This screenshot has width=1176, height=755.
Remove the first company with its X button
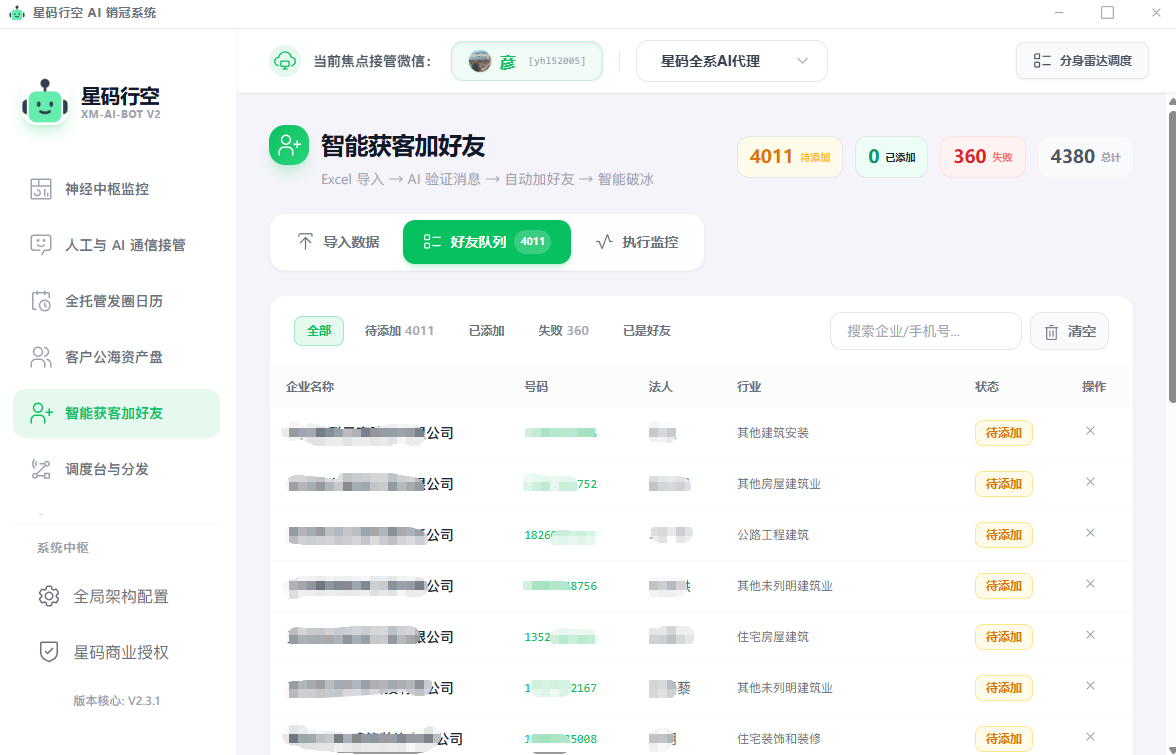click(x=1090, y=430)
